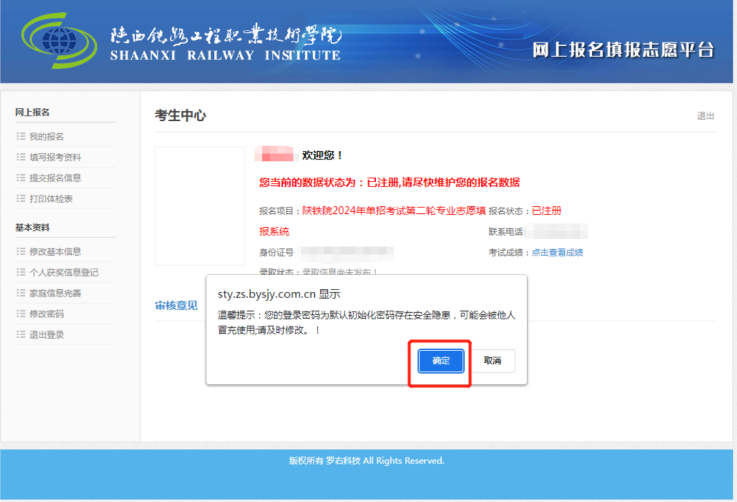This screenshot has height=502, width=737.
Task: Confirm the password warning with 确定
Action: point(441,360)
